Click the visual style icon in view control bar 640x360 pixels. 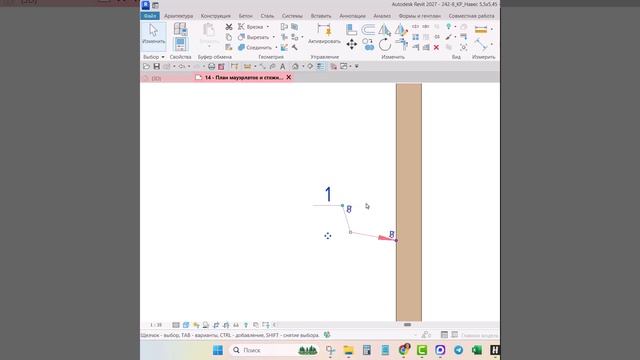[x=186, y=325]
